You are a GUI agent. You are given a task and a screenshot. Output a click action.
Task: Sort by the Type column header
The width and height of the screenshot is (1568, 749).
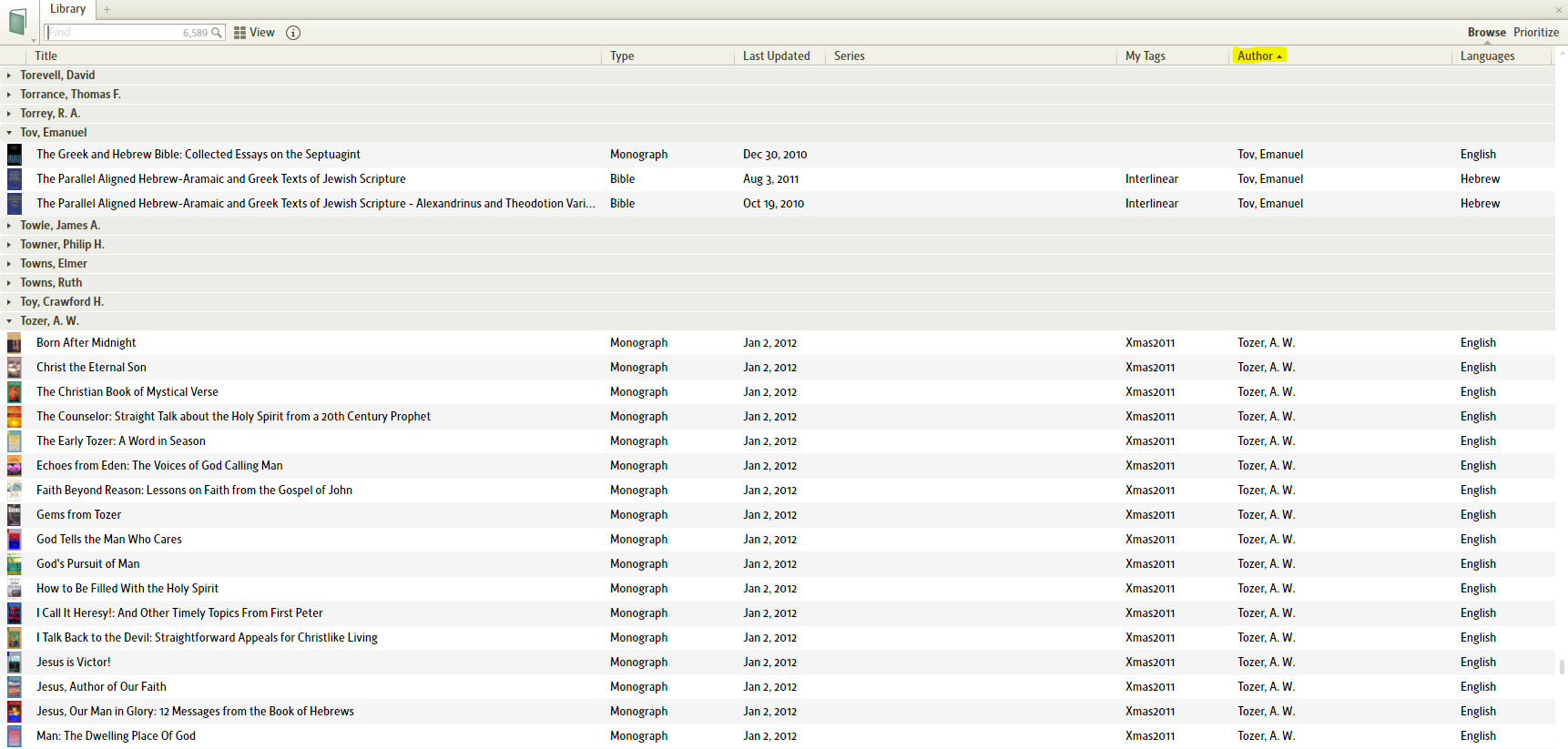click(622, 56)
